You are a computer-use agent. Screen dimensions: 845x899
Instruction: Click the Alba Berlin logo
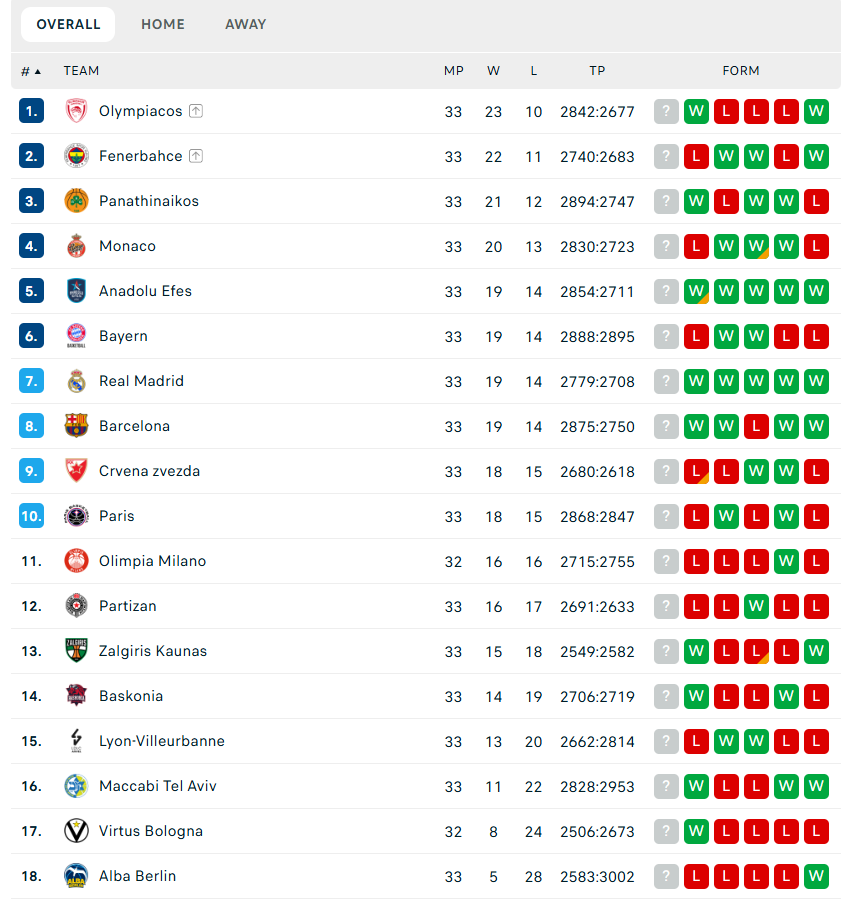pyautogui.click(x=77, y=876)
